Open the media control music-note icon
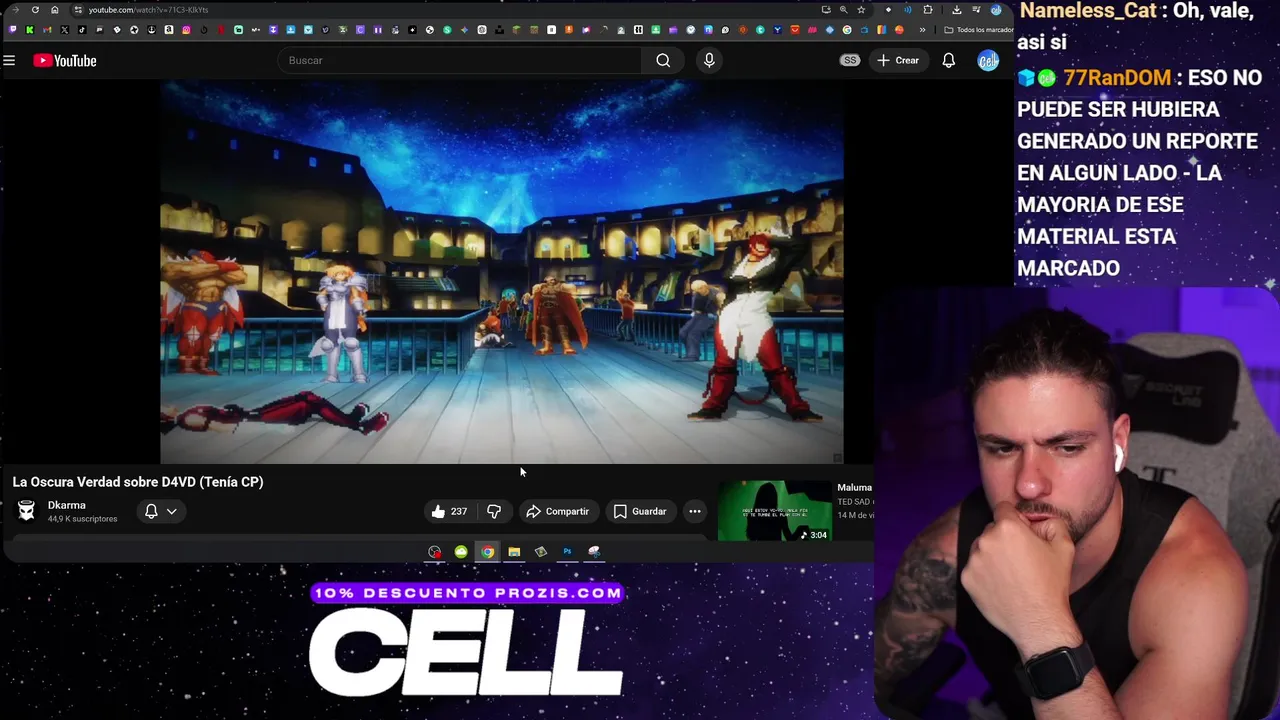Image resolution: width=1280 pixels, height=720 pixels. (x=976, y=9)
